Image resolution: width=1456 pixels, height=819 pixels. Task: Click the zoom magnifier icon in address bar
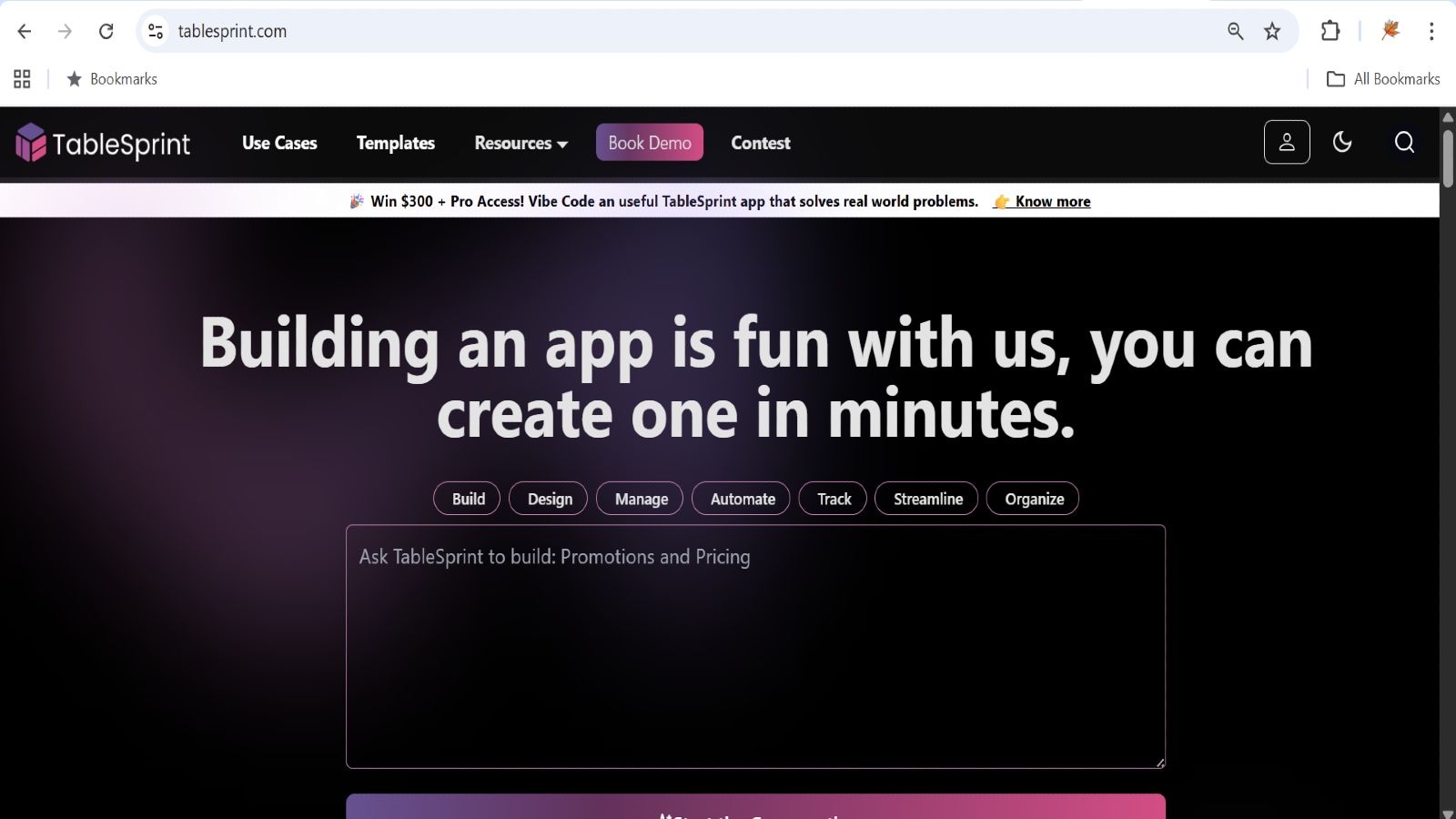pos(1235,31)
